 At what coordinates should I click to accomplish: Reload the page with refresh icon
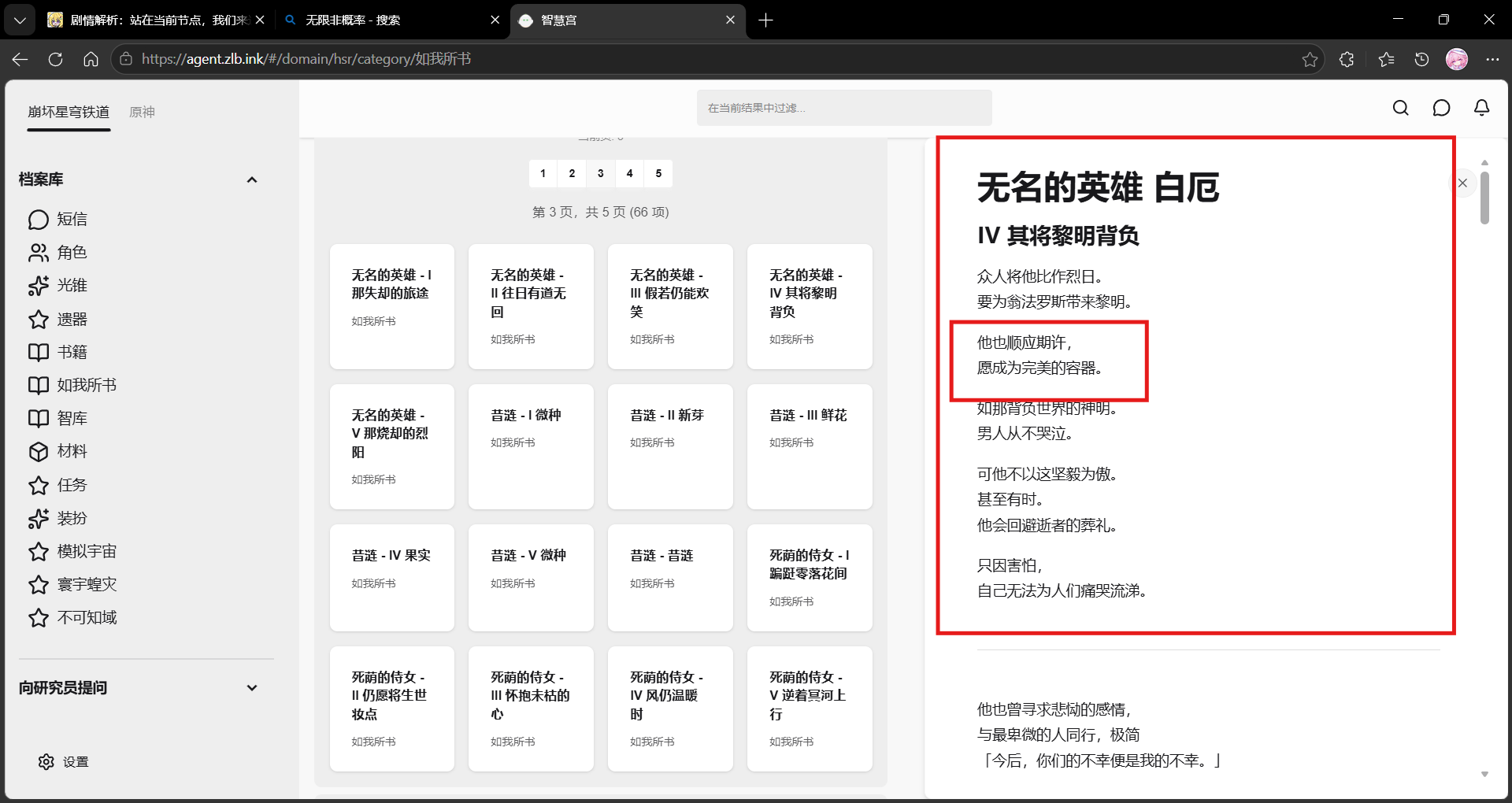point(55,59)
